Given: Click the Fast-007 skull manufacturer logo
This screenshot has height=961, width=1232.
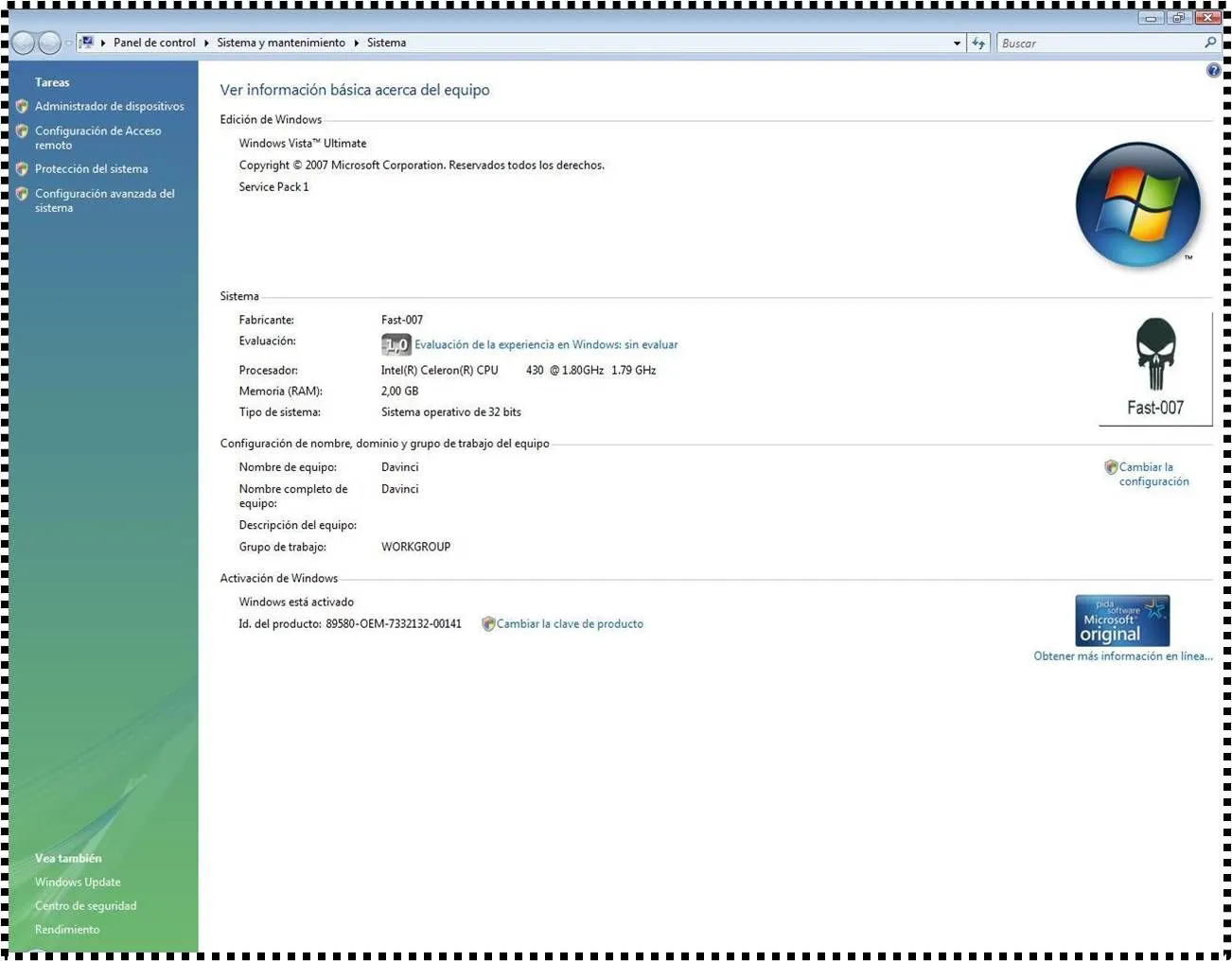Looking at the screenshot, I should pos(1155,369).
